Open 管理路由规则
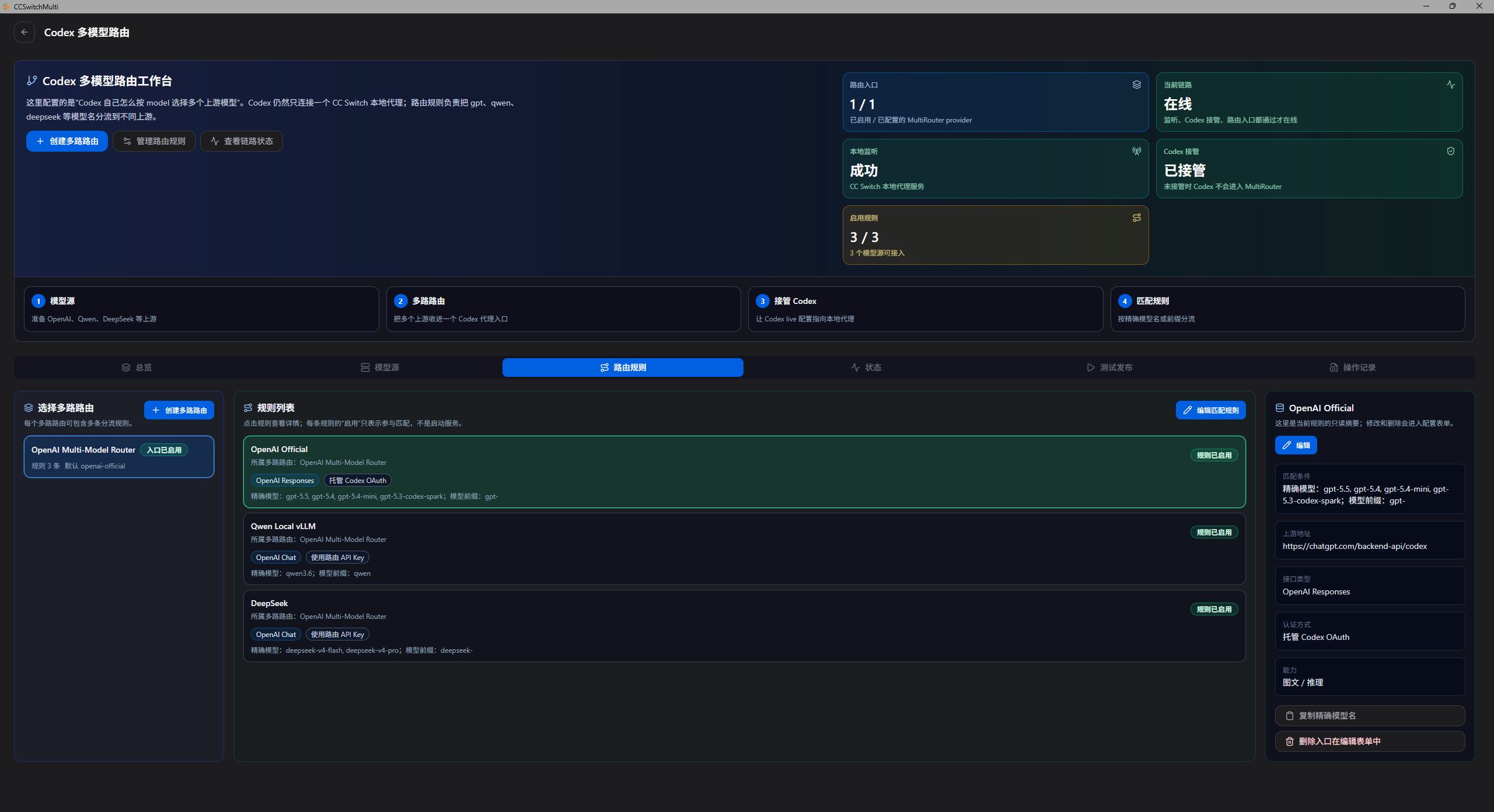This screenshot has height=812, width=1494. [x=154, y=141]
